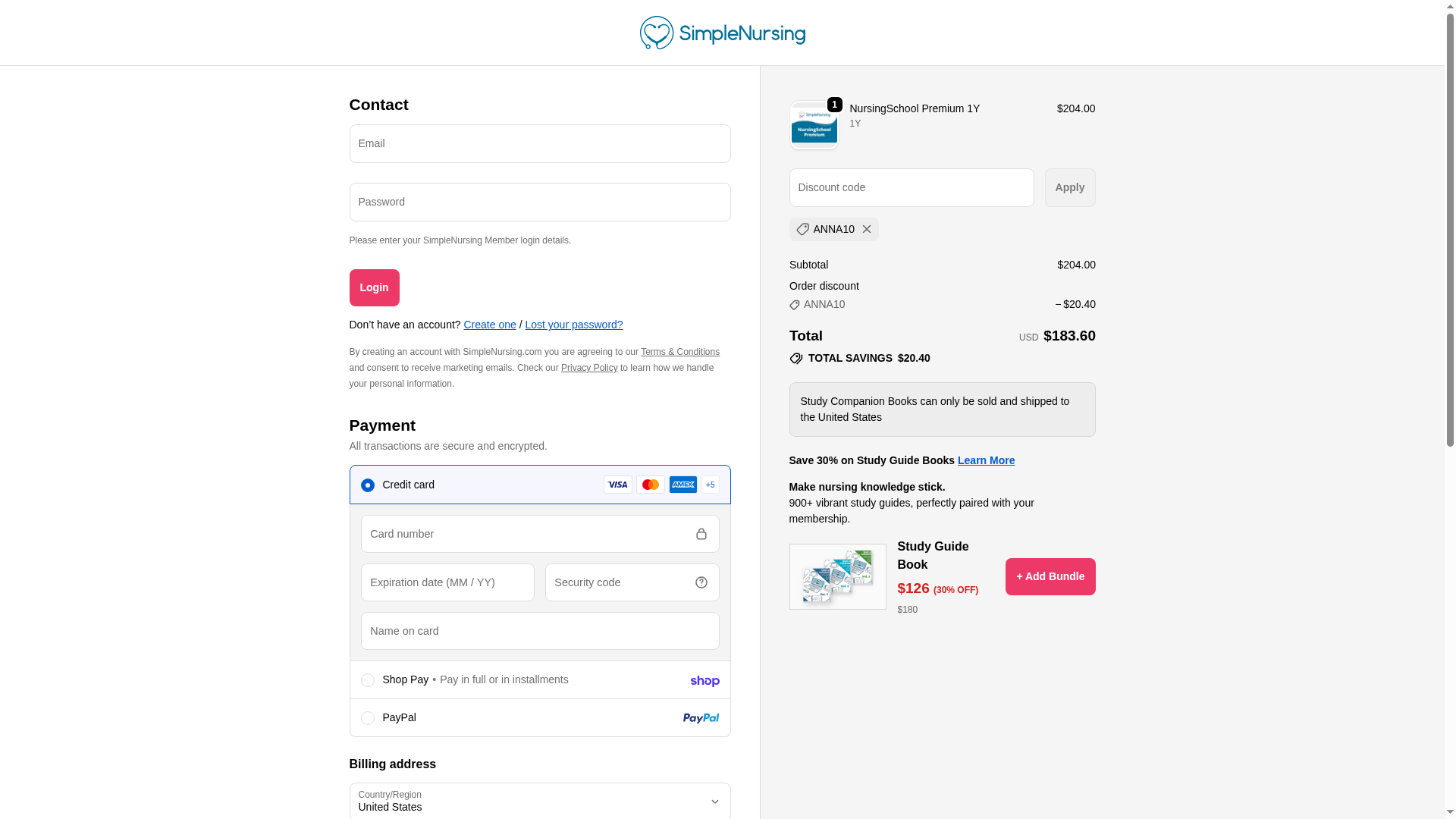Select the Credit card payment option
The image size is (1456, 819).
(368, 485)
